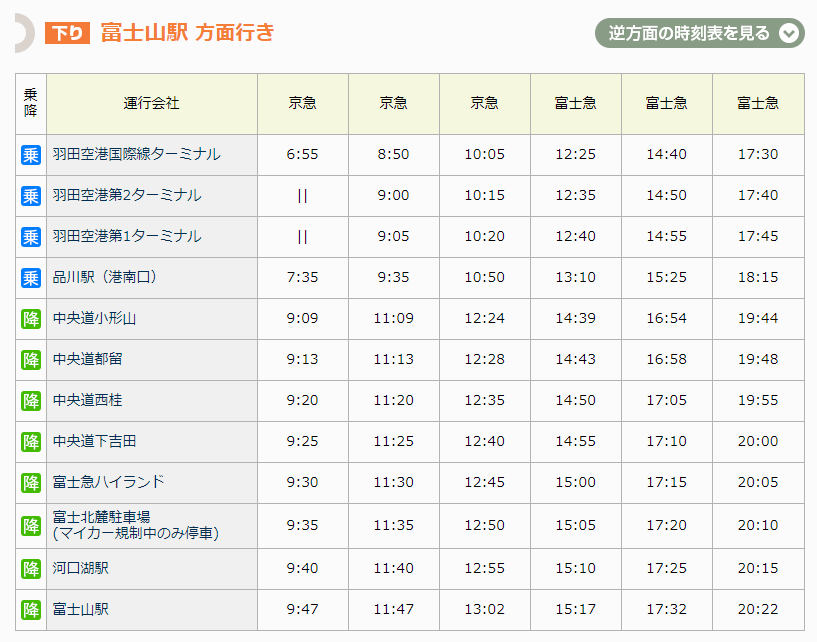Select the stop name 羽田空港第2ターミナル
The image size is (817, 642).
[x=127, y=195]
